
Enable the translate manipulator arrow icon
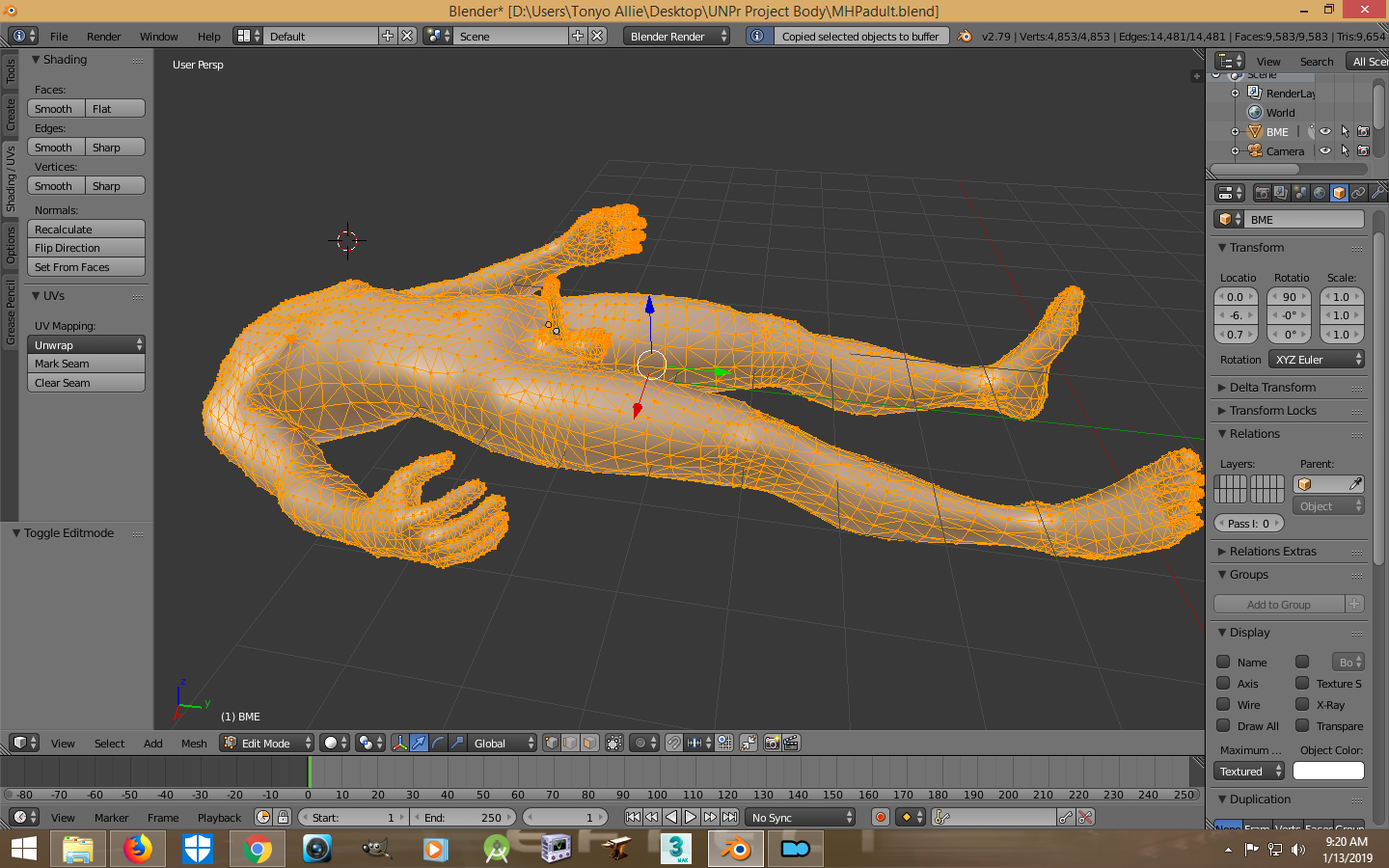coord(419,743)
